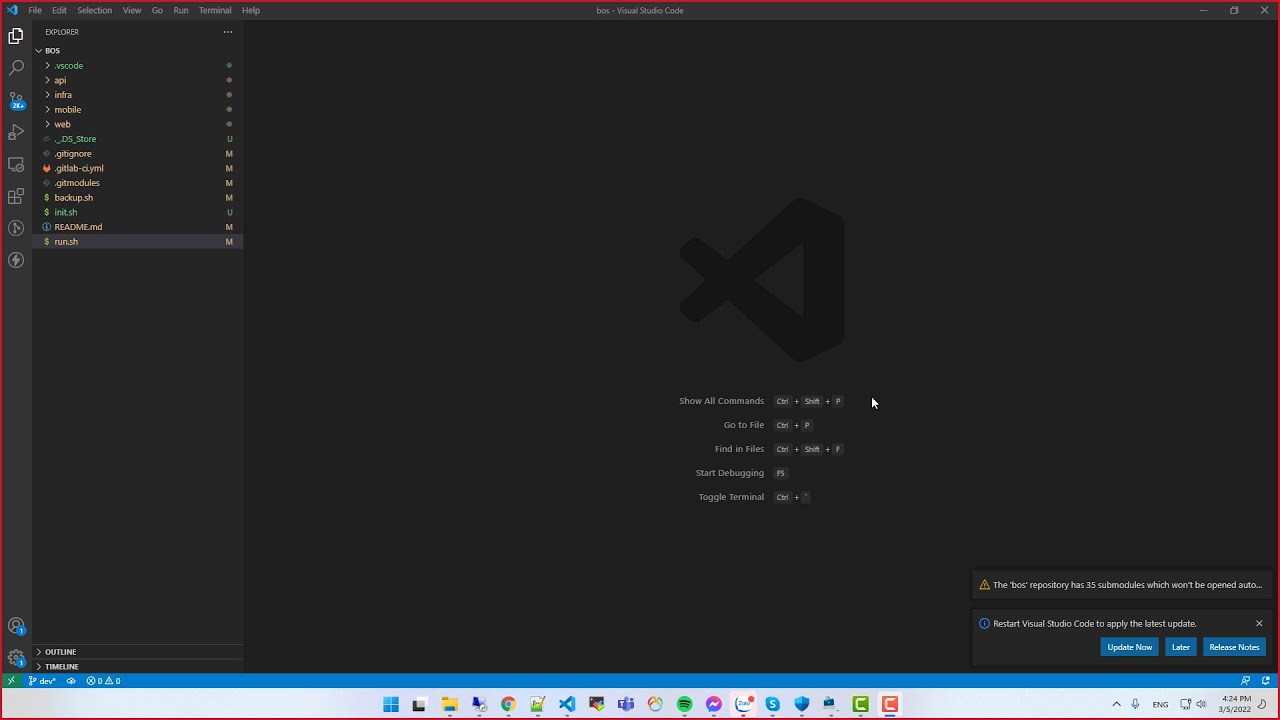Open Explorer Views and More Actions ellipsis
1280x720 pixels.
point(228,32)
